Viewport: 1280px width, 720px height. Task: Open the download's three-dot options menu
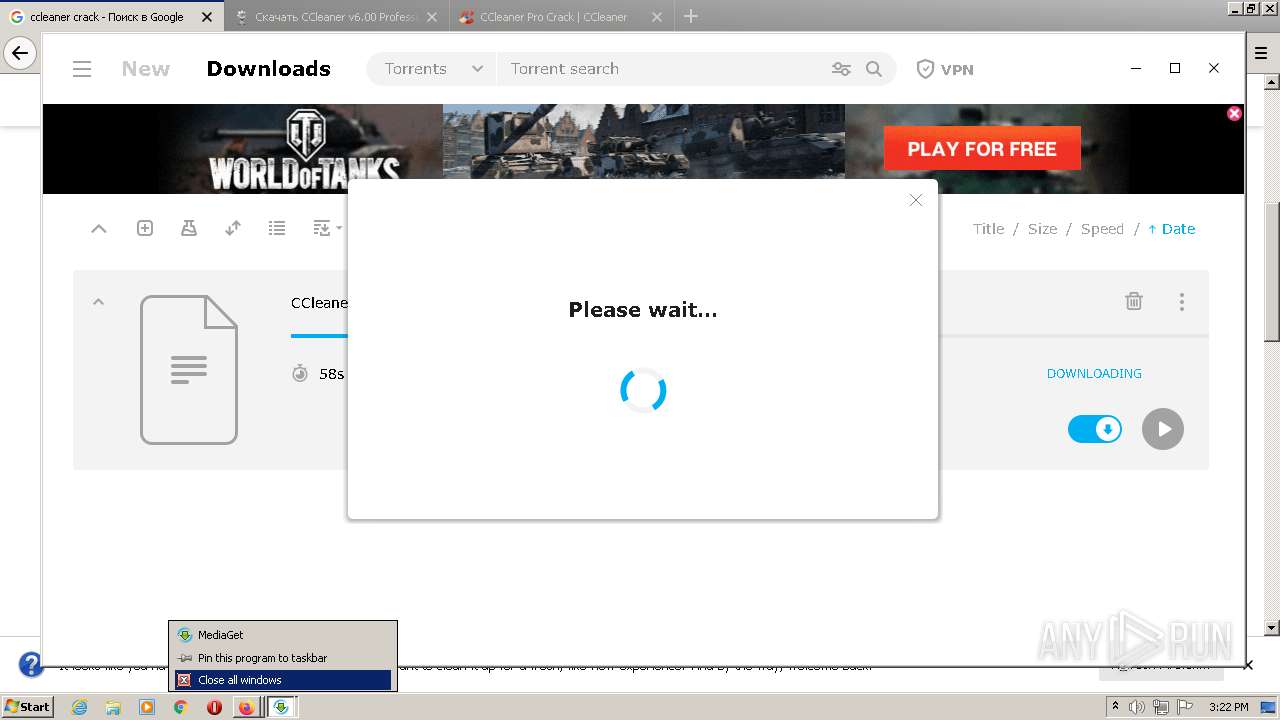(1182, 301)
